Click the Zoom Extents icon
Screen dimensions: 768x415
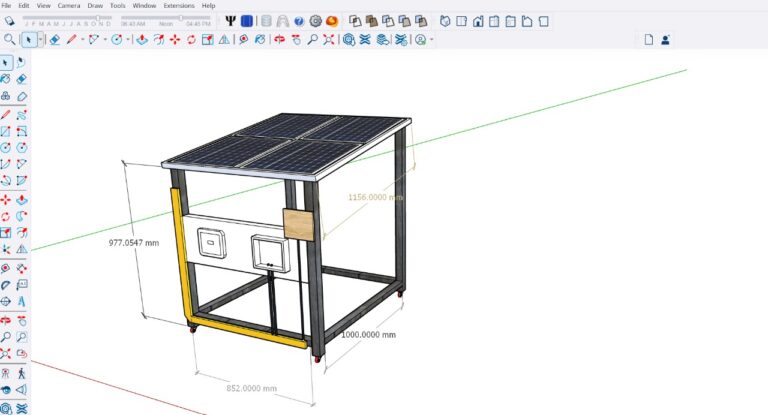329,40
